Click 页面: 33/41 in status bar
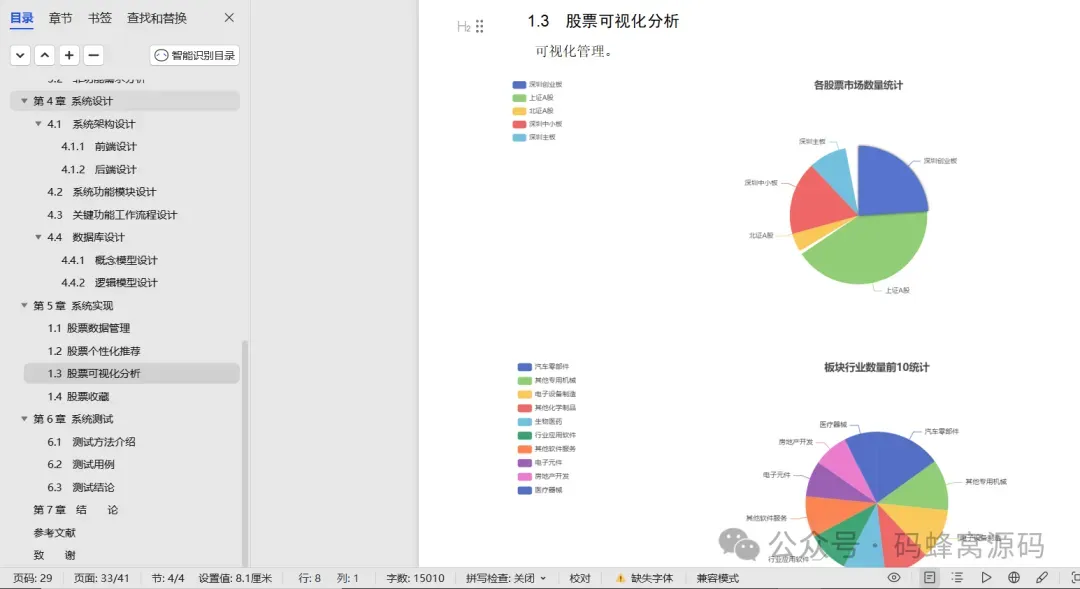Viewport: 1080px width, 589px height. coord(101,579)
